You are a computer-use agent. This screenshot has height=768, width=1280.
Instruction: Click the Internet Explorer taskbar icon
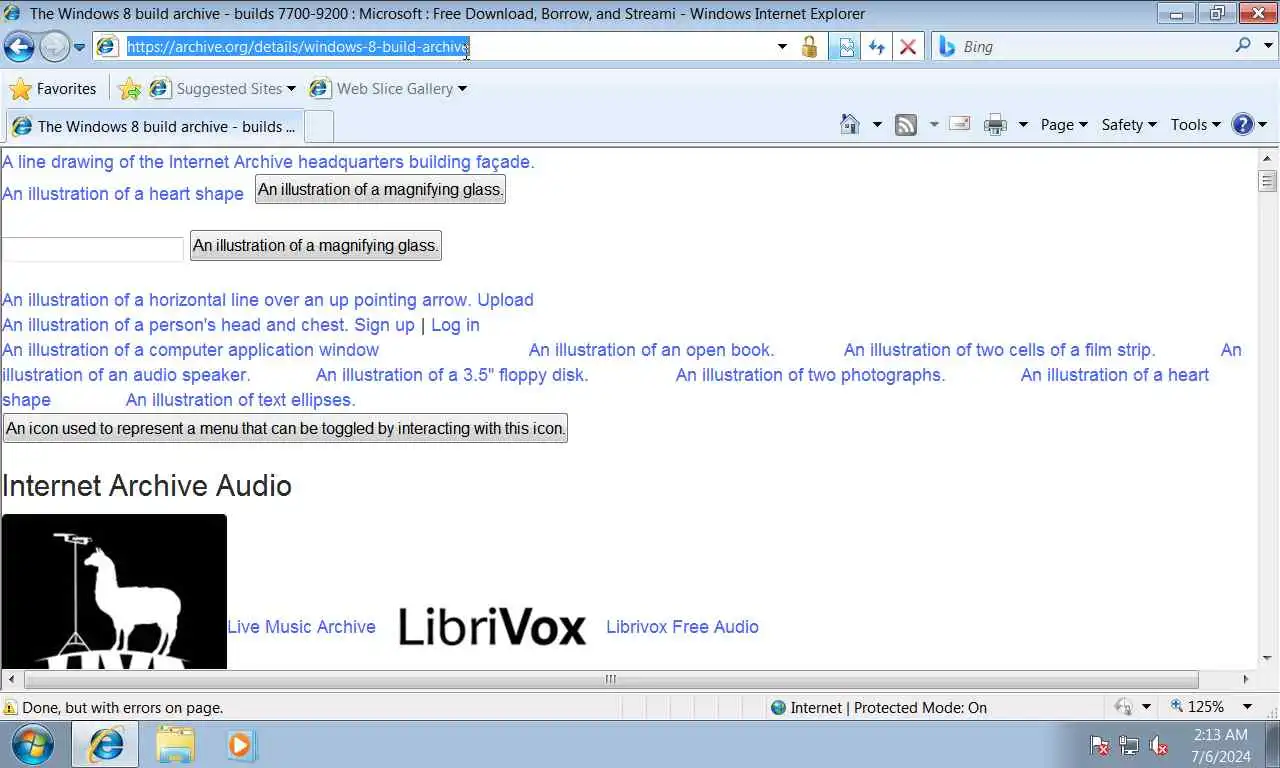pos(105,745)
